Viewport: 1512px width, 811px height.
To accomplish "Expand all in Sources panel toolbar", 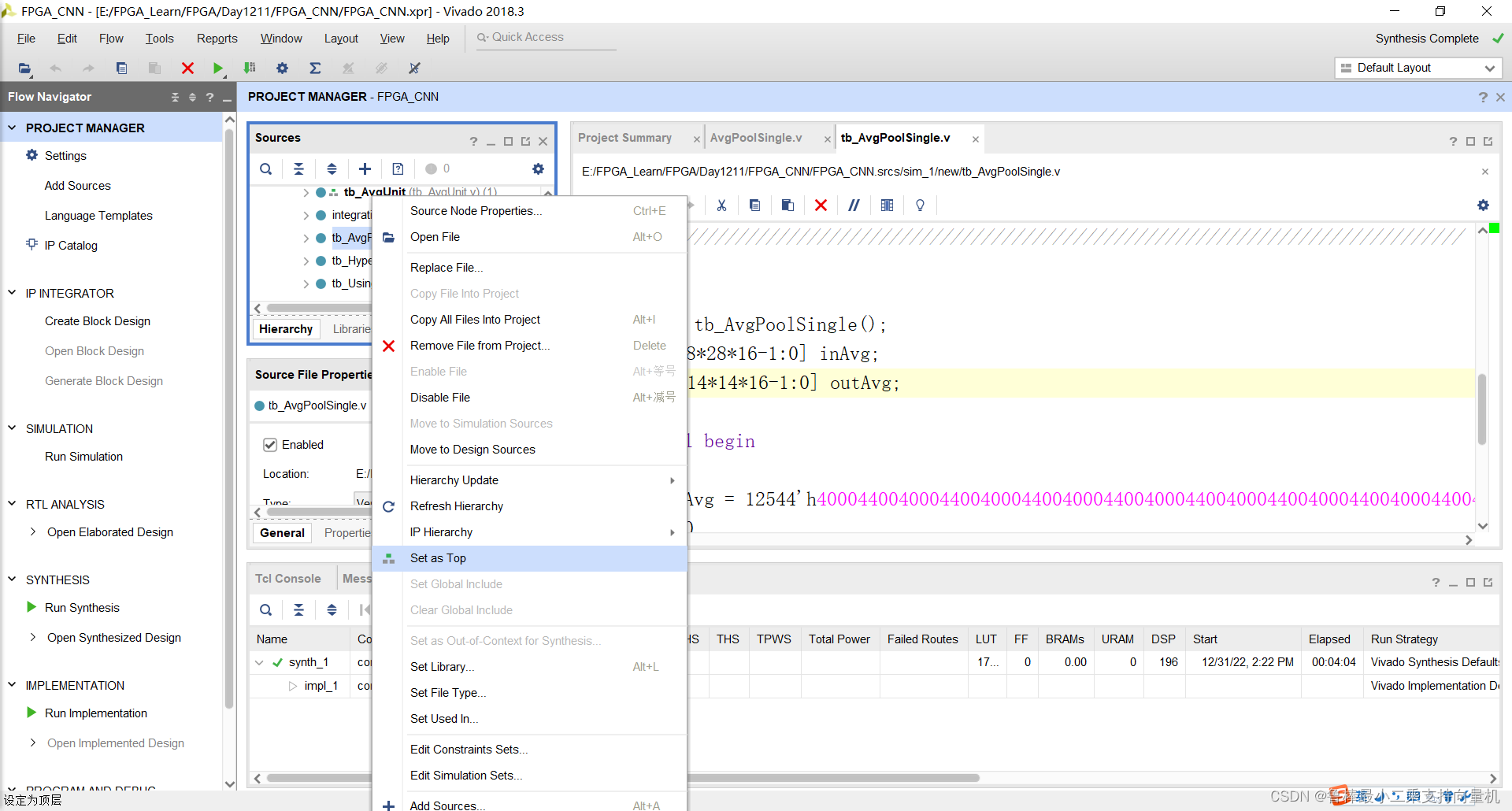I will point(332,168).
